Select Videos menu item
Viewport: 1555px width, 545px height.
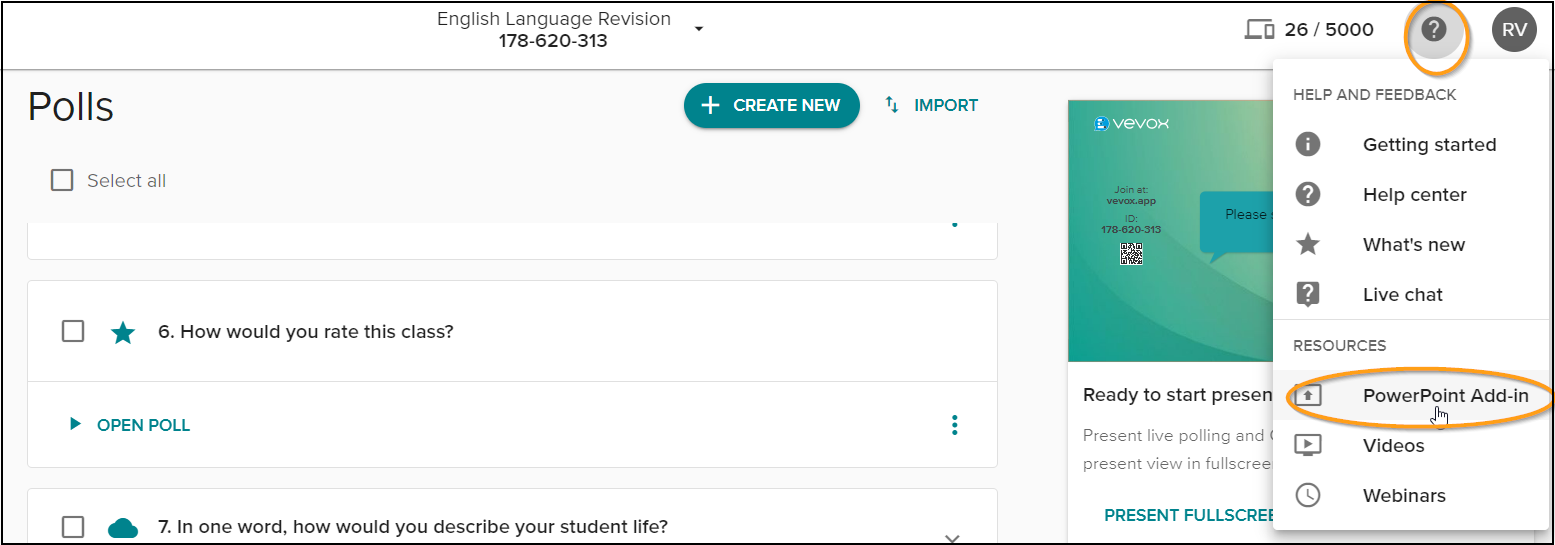[1412, 445]
